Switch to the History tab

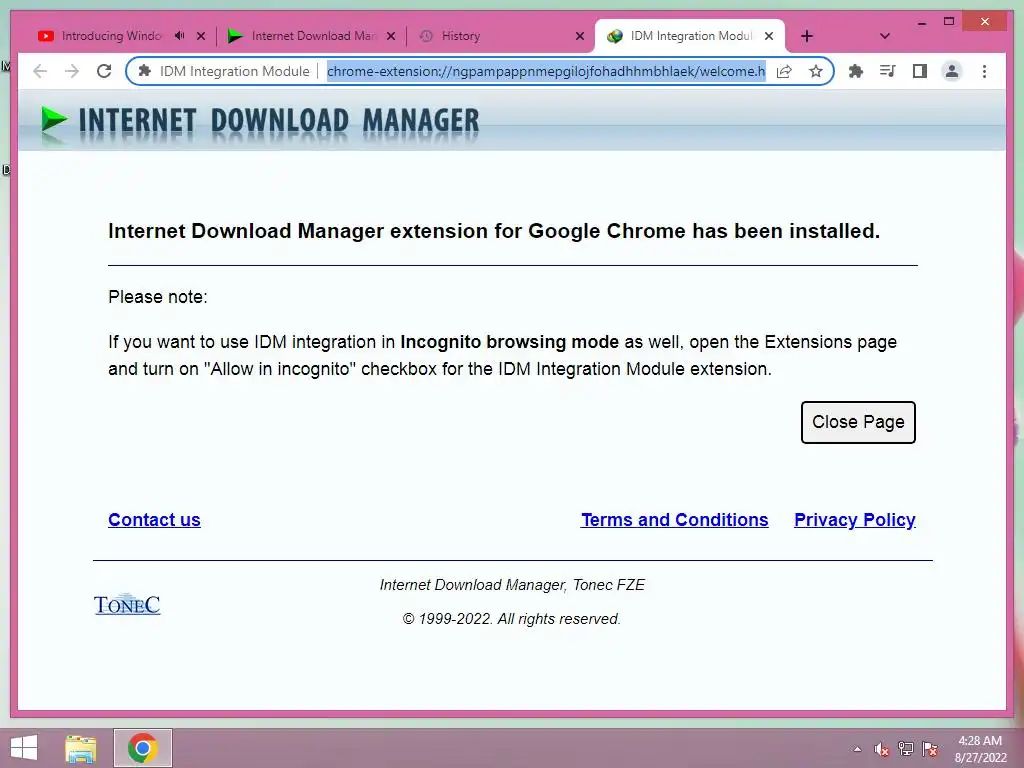460,36
